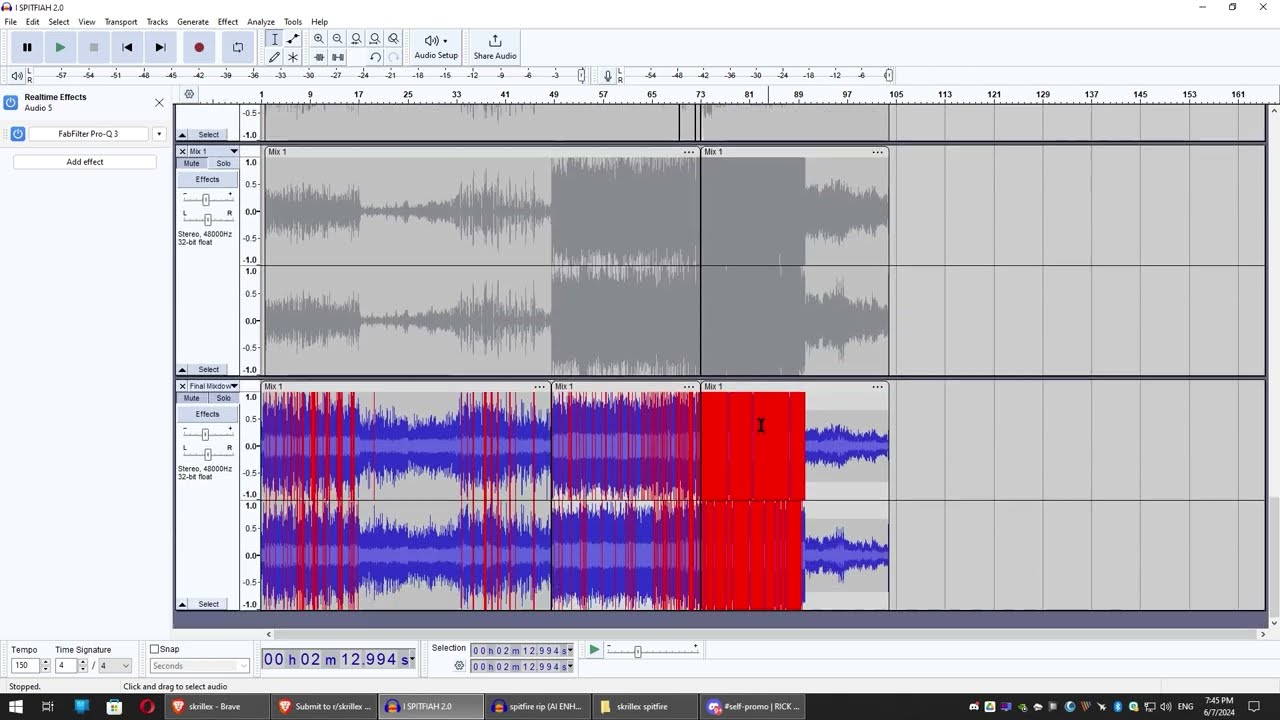The height and width of the screenshot is (720, 1280).
Task: Open the Analyze menu
Action: click(261, 22)
